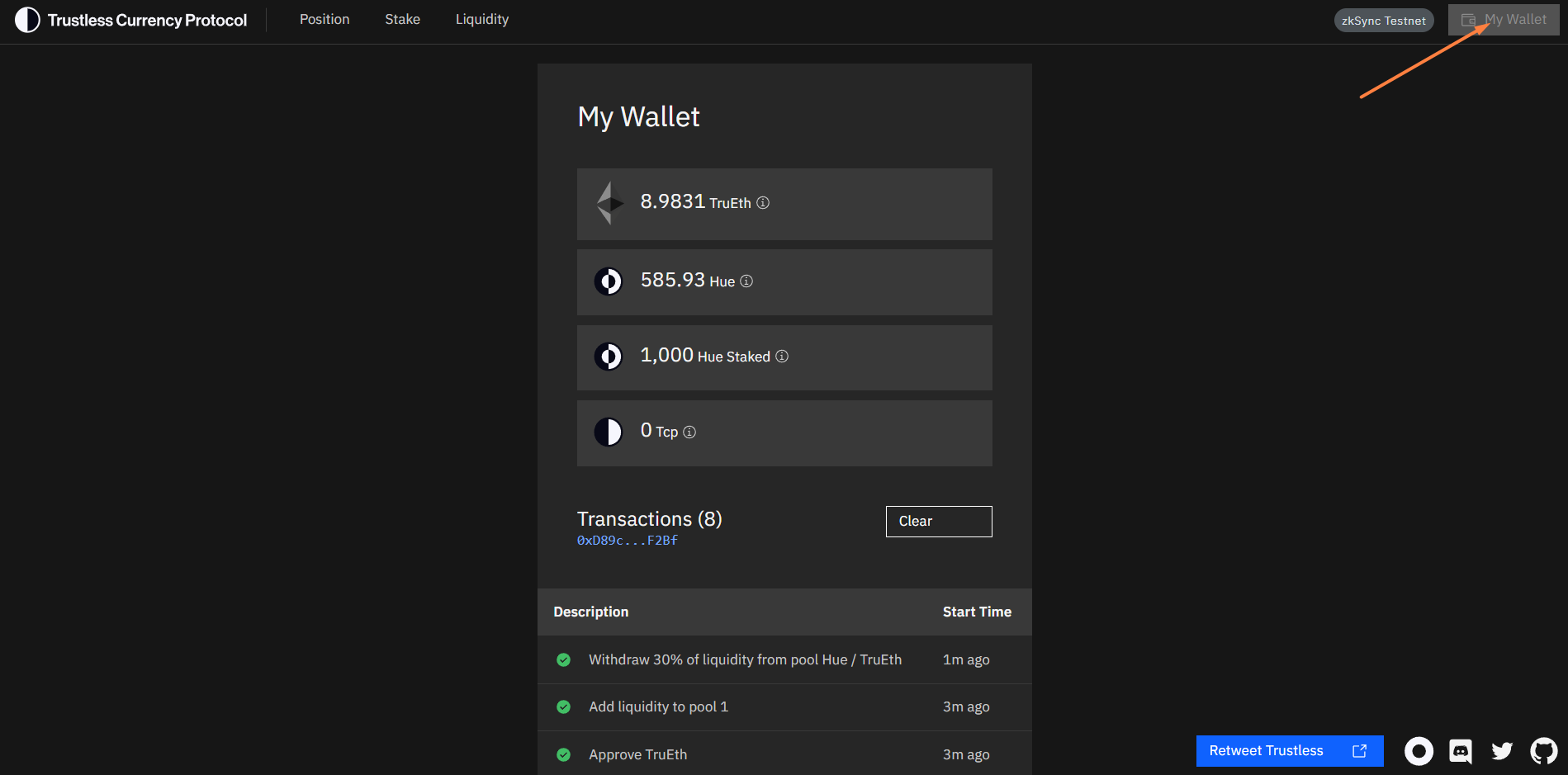Clear the transactions list
This screenshot has width=1568, height=775.
938,522
